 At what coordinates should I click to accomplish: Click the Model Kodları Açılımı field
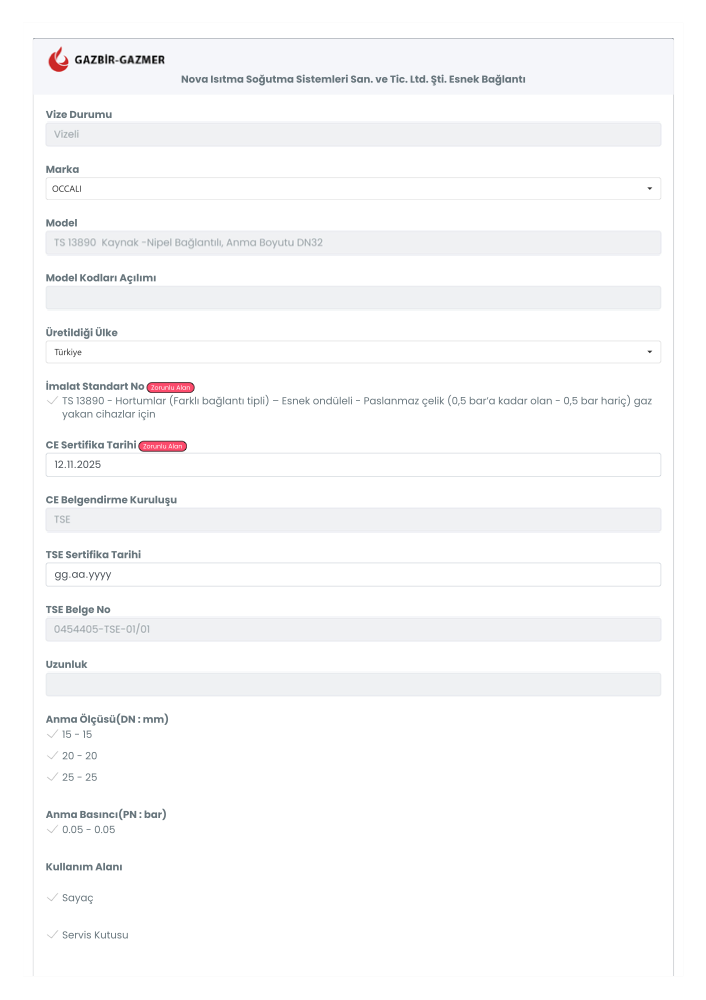click(x=353, y=298)
